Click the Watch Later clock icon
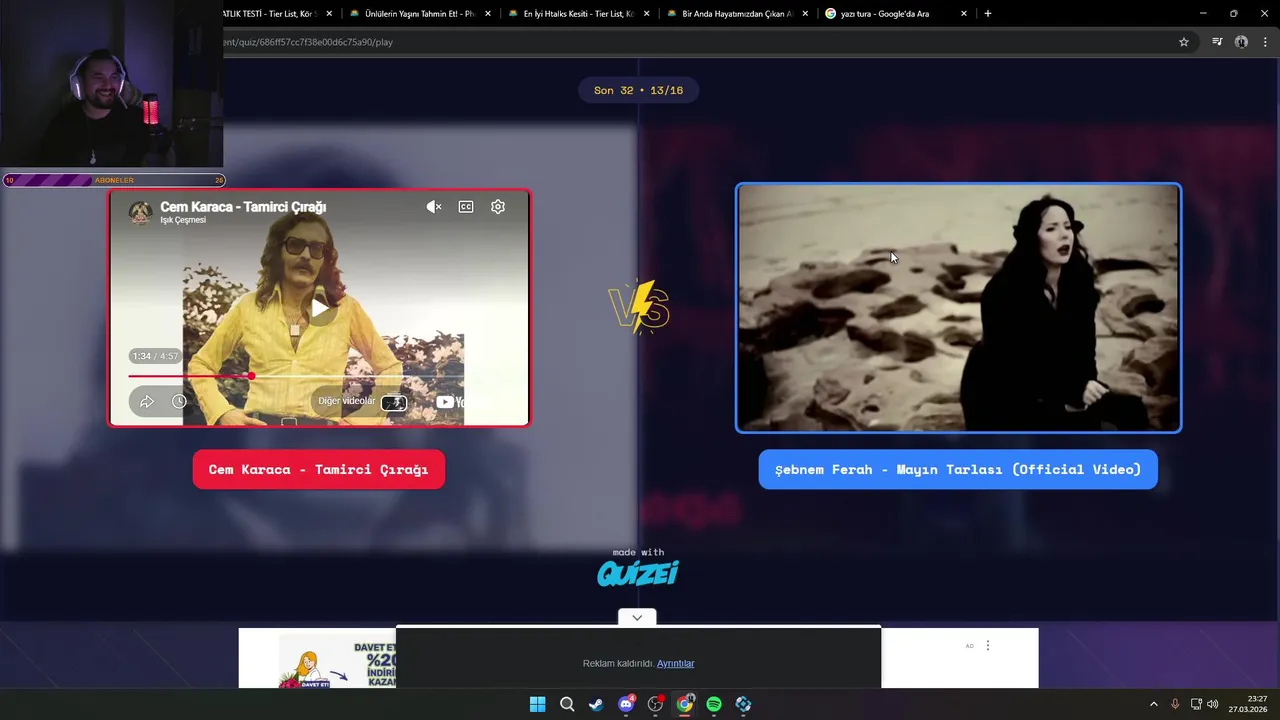This screenshot has width=1280, height=720. [x=179, y=401]
